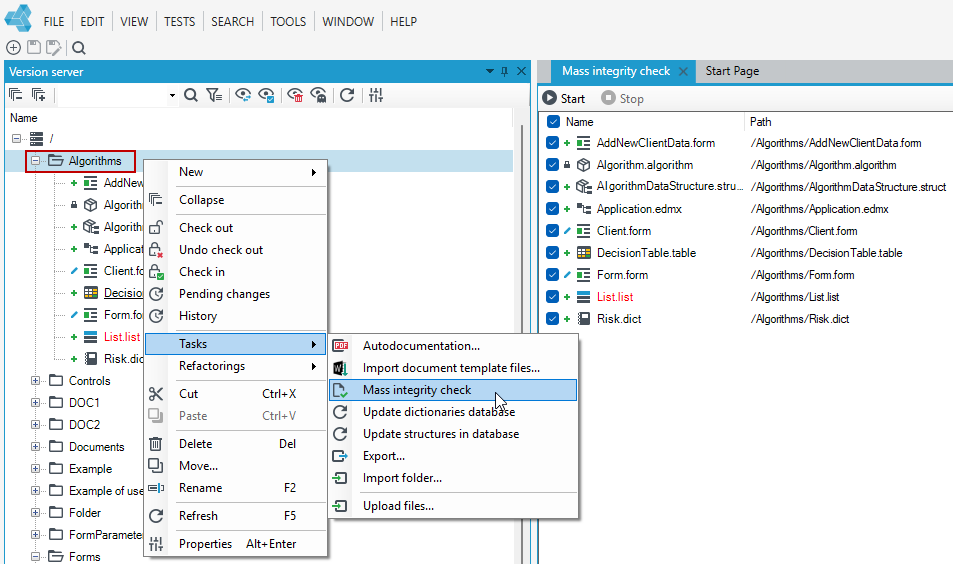The height and width of the screenshot is (564, 953).
Task: Click the scissors Cut icon in context menu
Action: tap(156, 394)
